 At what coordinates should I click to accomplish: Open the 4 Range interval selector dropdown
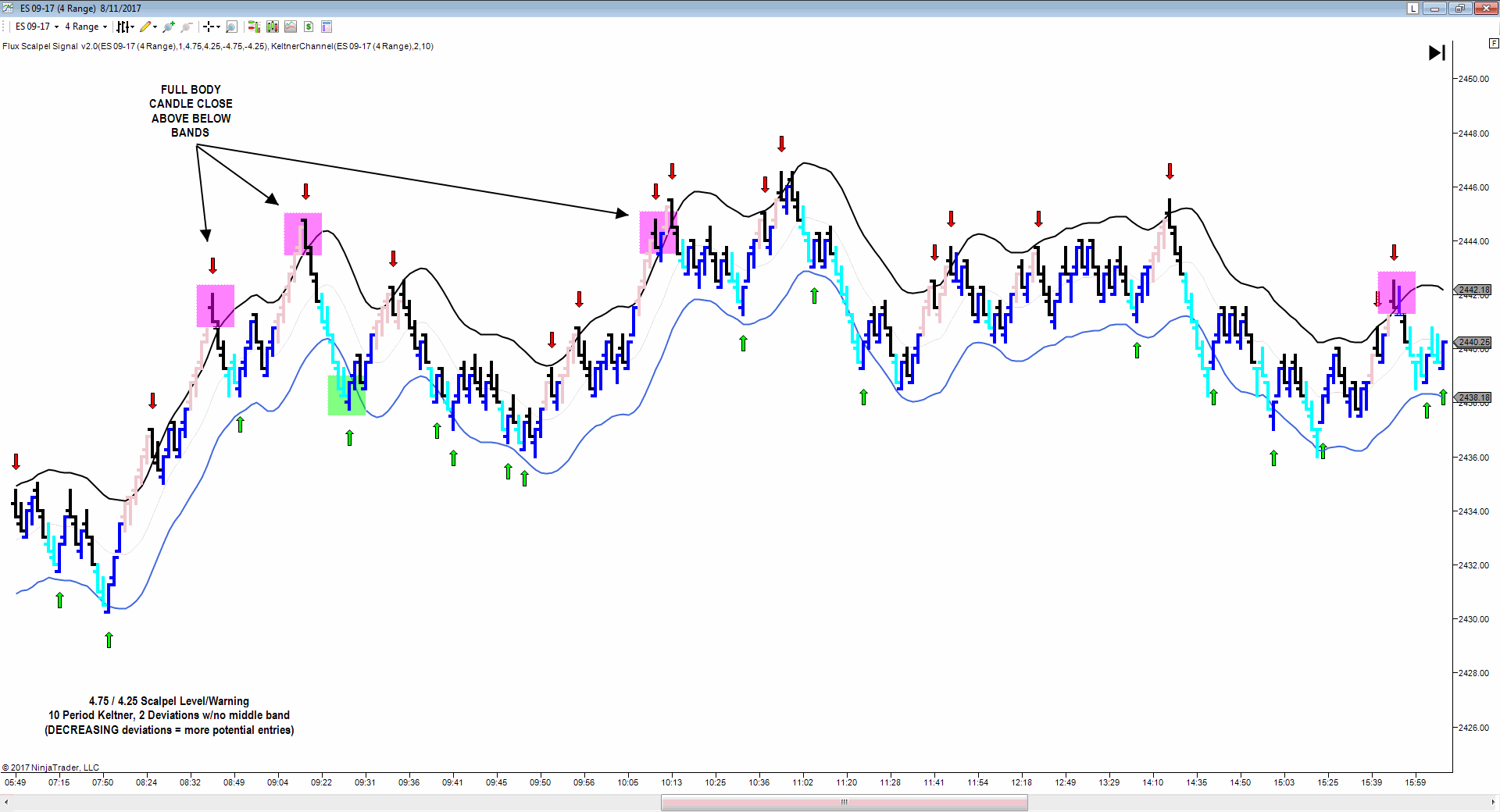point(86,27)
